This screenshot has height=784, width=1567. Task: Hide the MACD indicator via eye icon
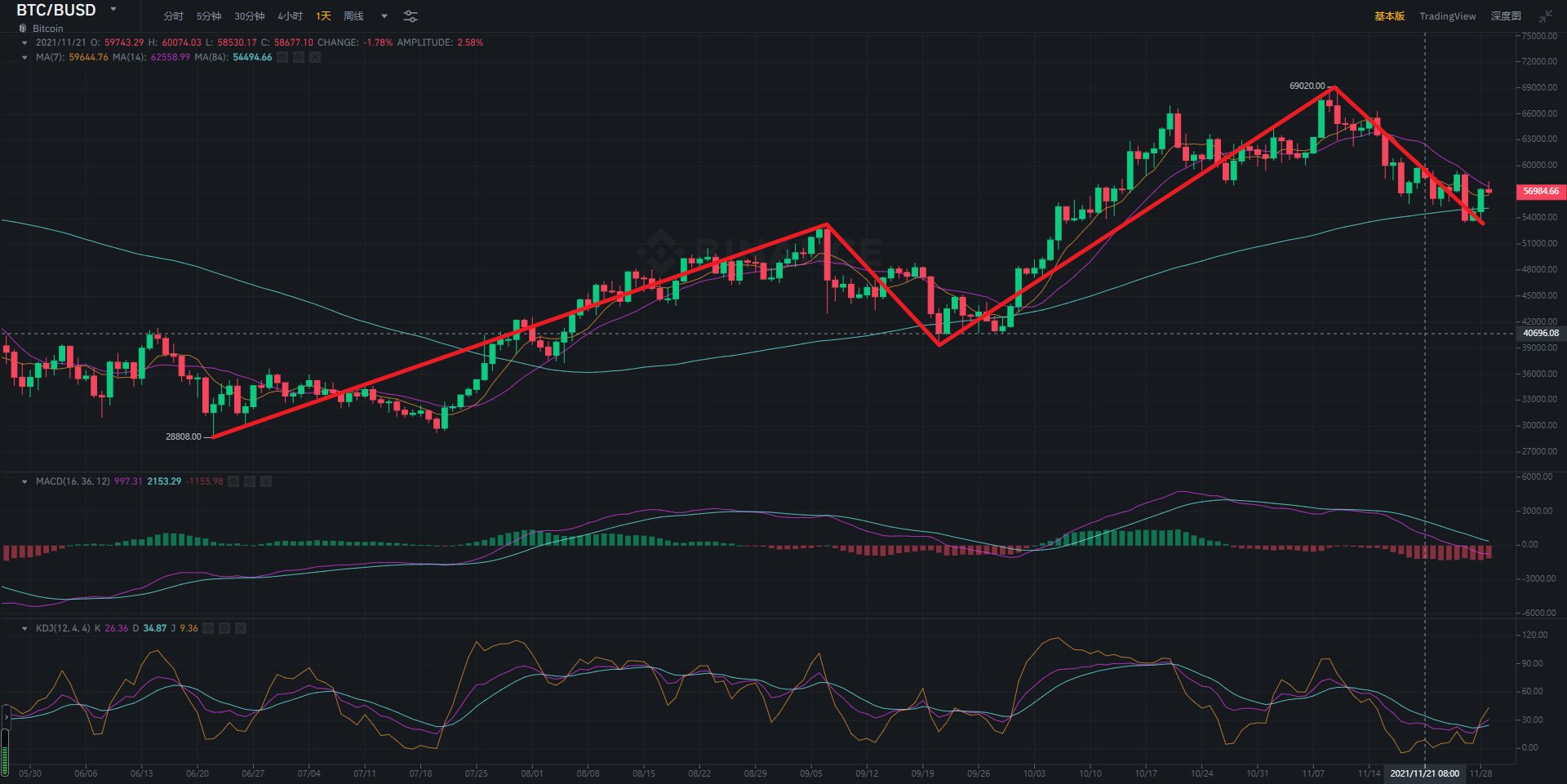point(233,481)
